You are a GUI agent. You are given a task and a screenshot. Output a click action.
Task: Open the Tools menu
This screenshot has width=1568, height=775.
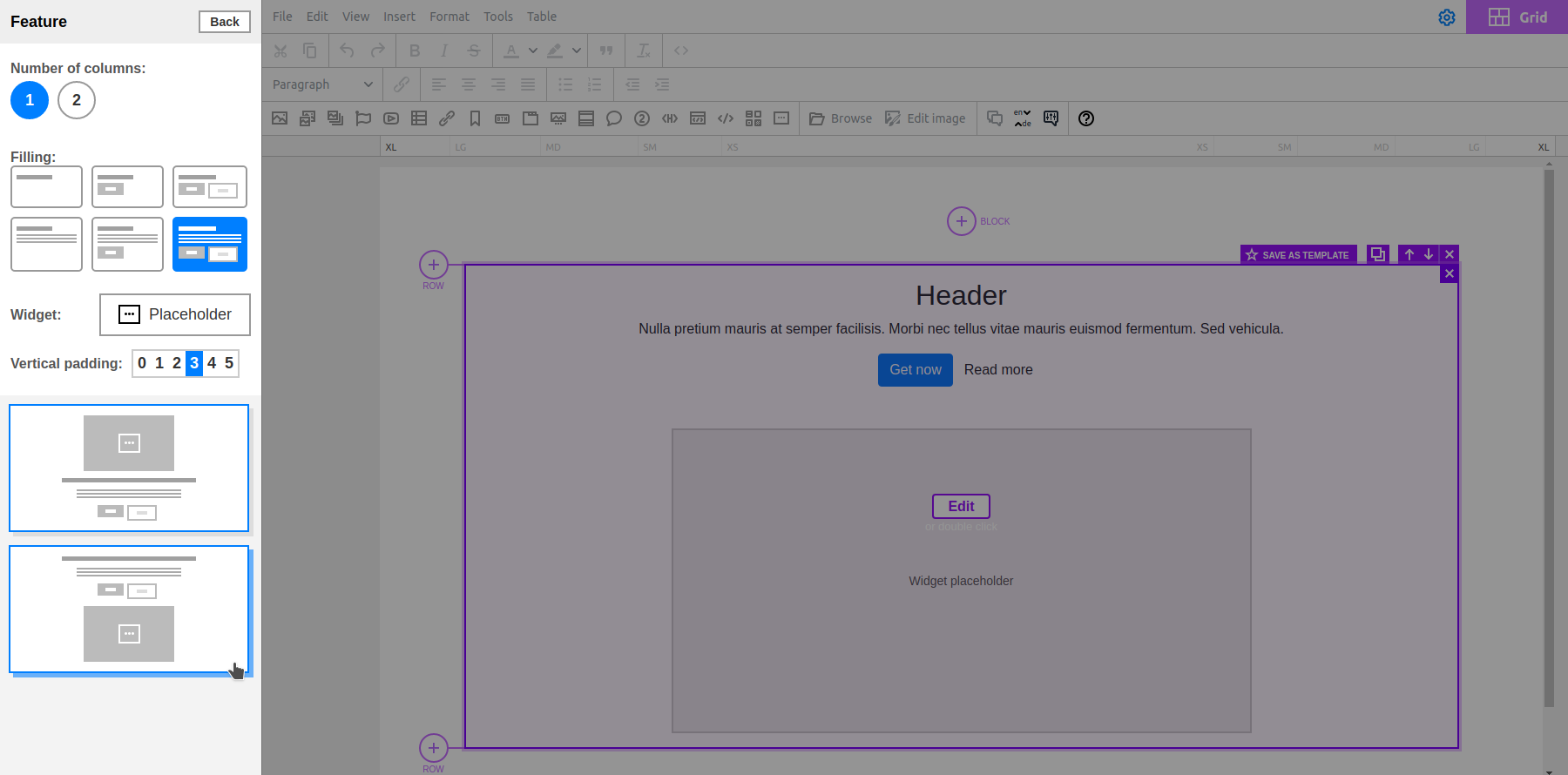pyautogui.click(x=498, y=17)
